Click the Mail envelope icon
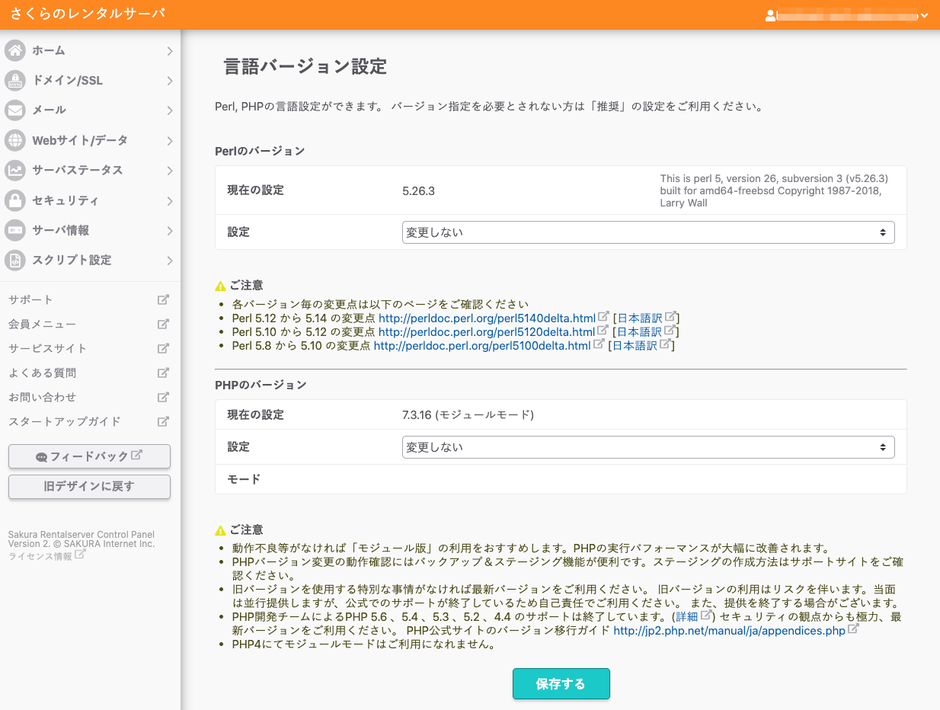This screenshot has height=710, width=940. pos(15,111)
